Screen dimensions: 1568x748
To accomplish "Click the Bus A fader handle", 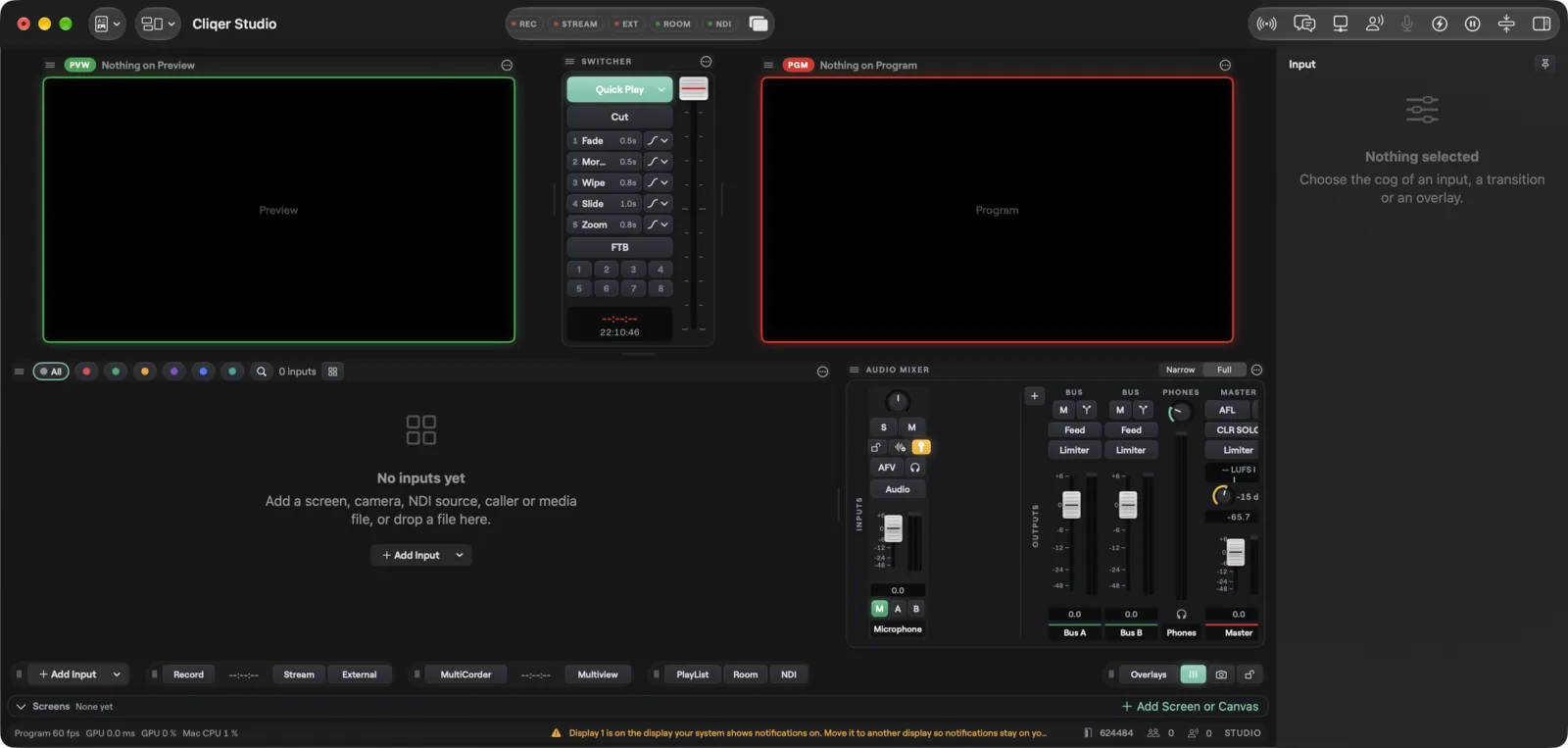I will point(1071,504).
